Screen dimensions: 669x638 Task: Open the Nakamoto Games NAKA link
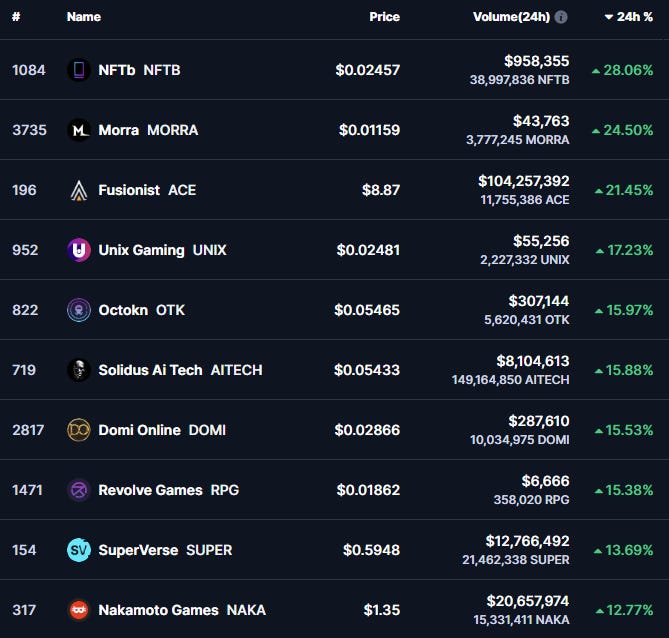coord(182,610)
